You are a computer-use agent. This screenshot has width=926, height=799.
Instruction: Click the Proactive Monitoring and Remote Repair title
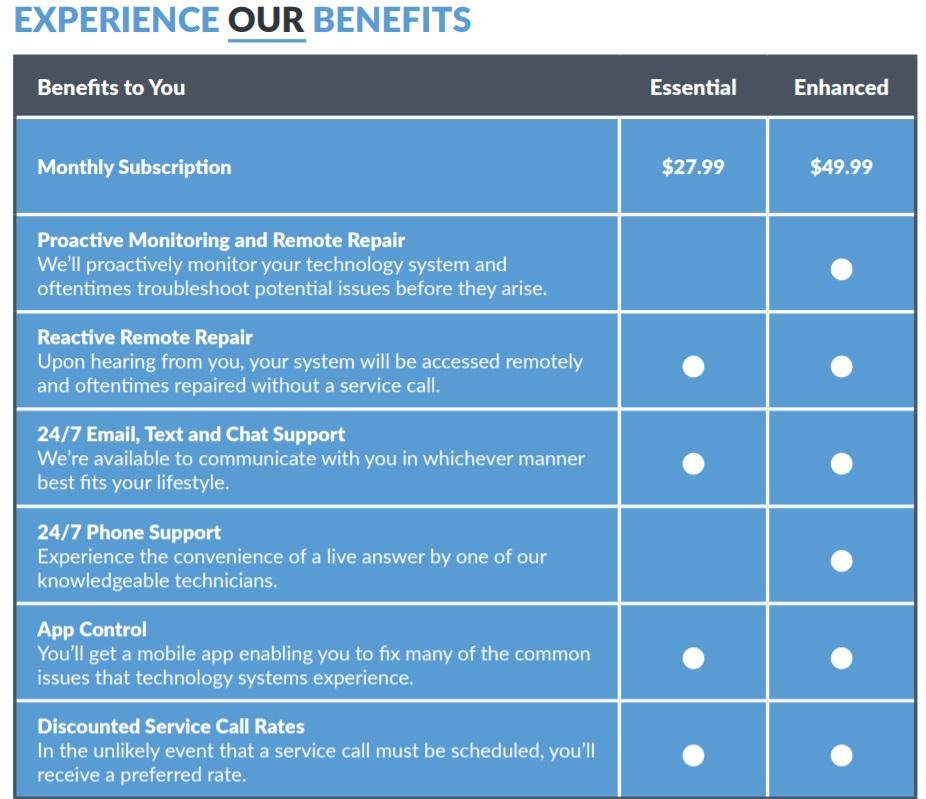coord(221,240)
